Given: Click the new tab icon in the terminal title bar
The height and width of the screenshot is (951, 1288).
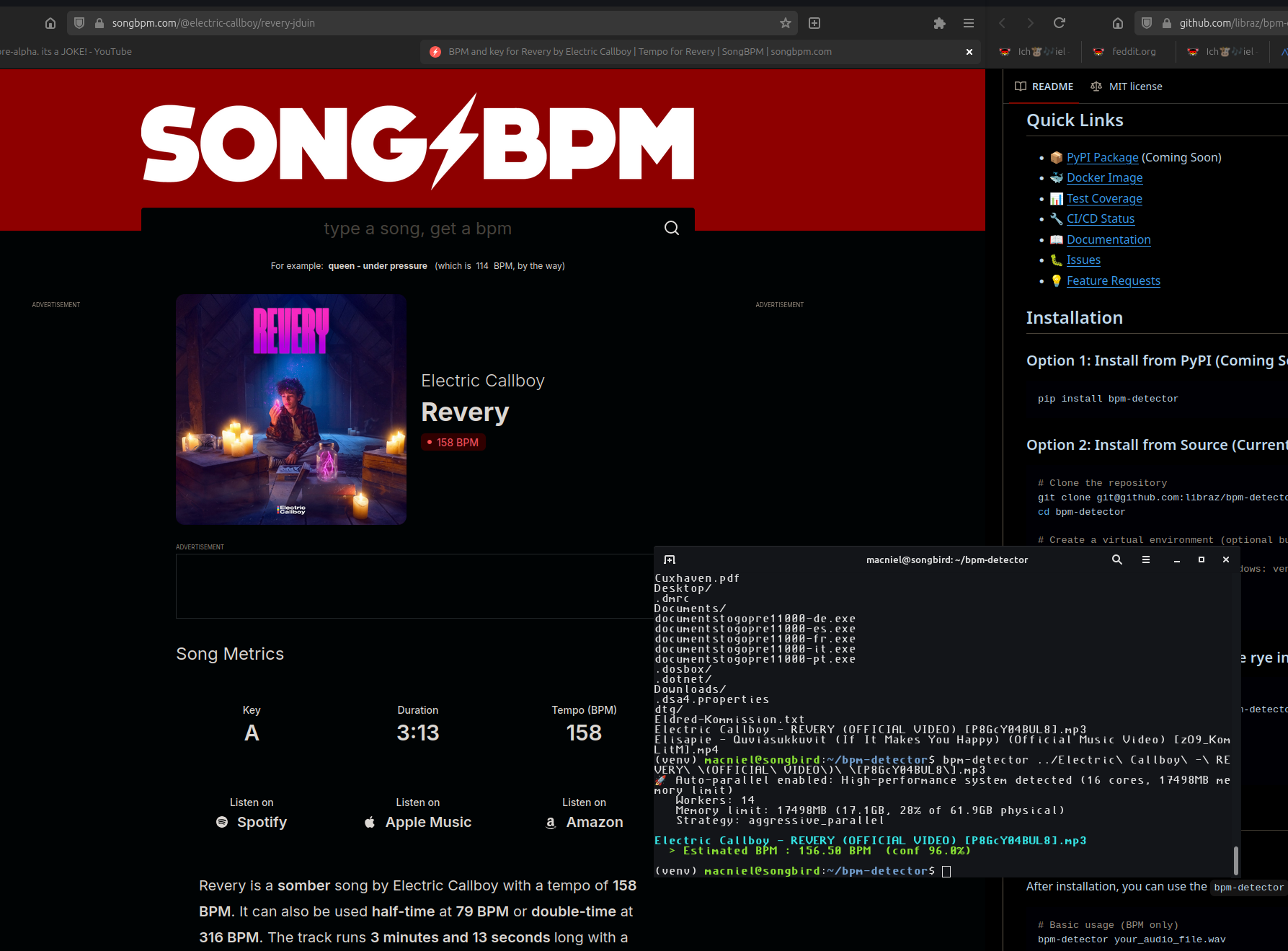Looking at the screenshot, I should [670, 559].
